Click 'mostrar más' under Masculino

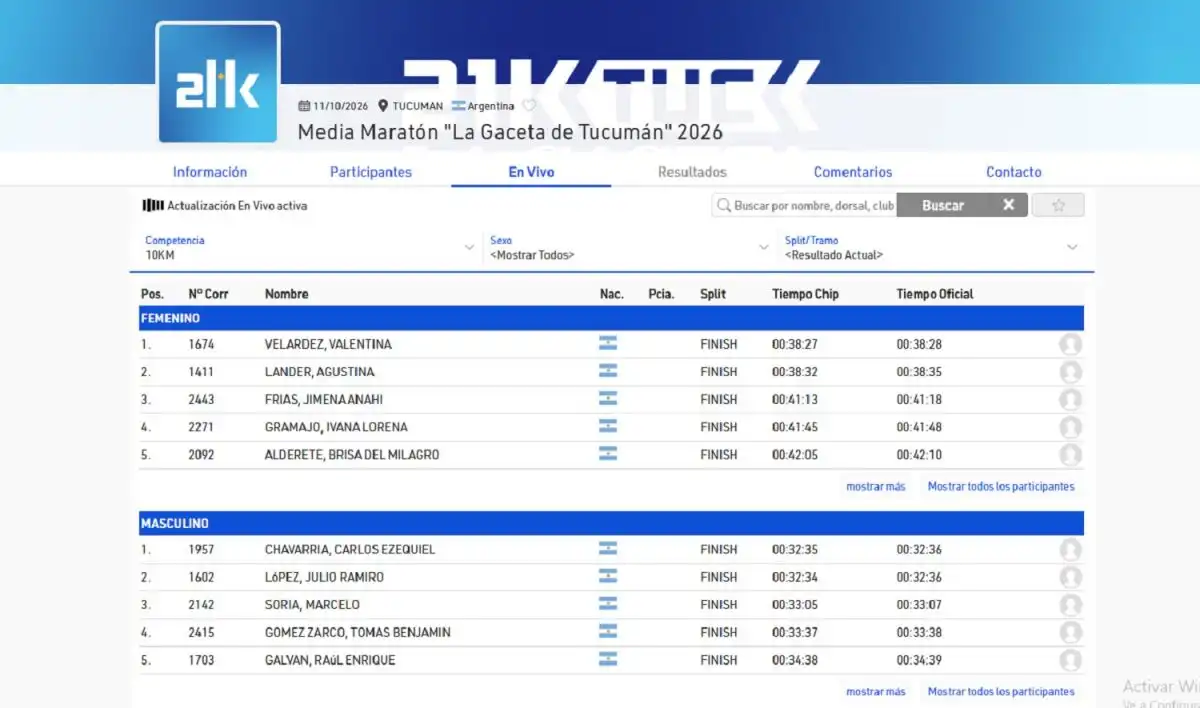pos(875,692)
